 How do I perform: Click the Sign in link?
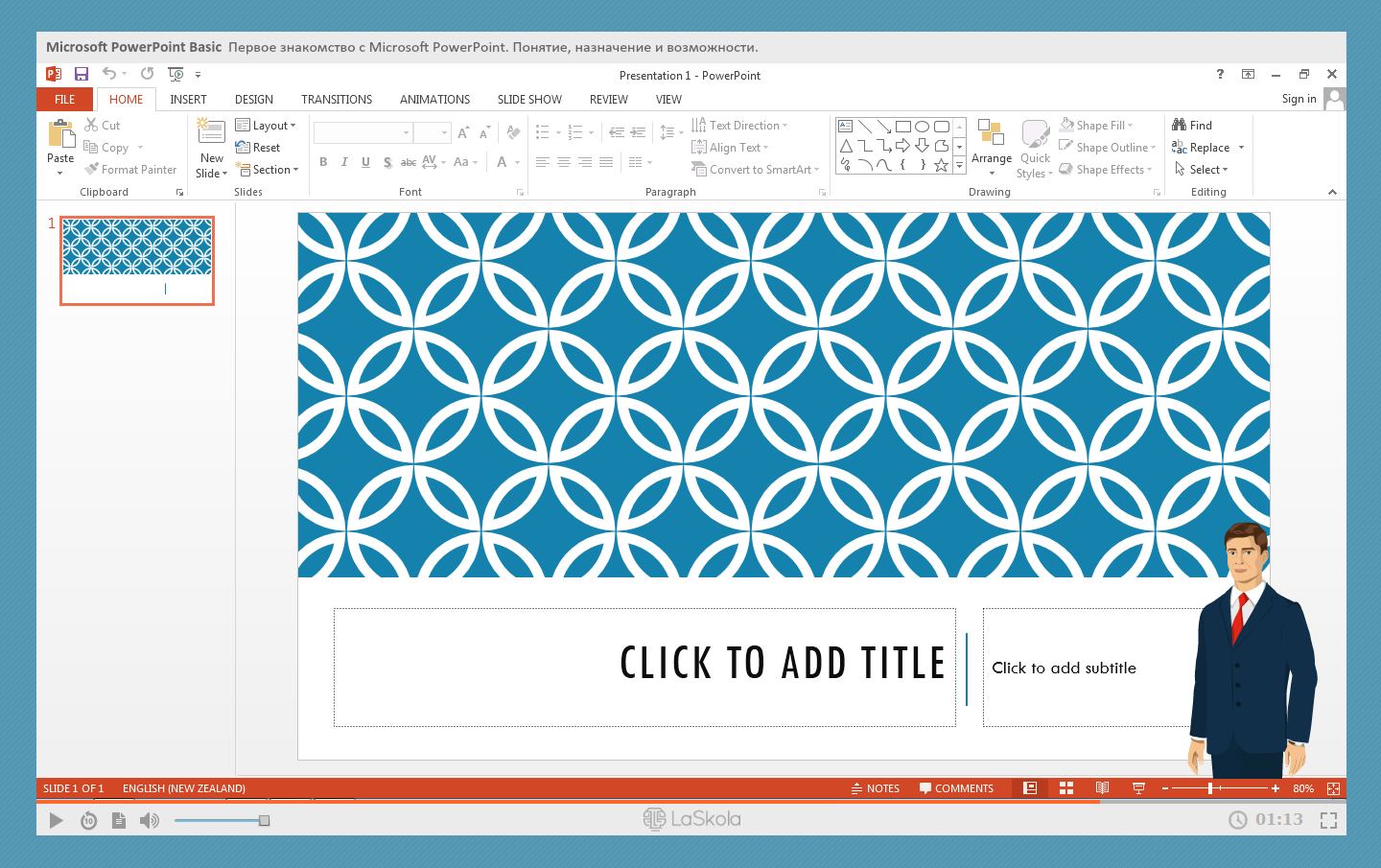pos(1299,99)
